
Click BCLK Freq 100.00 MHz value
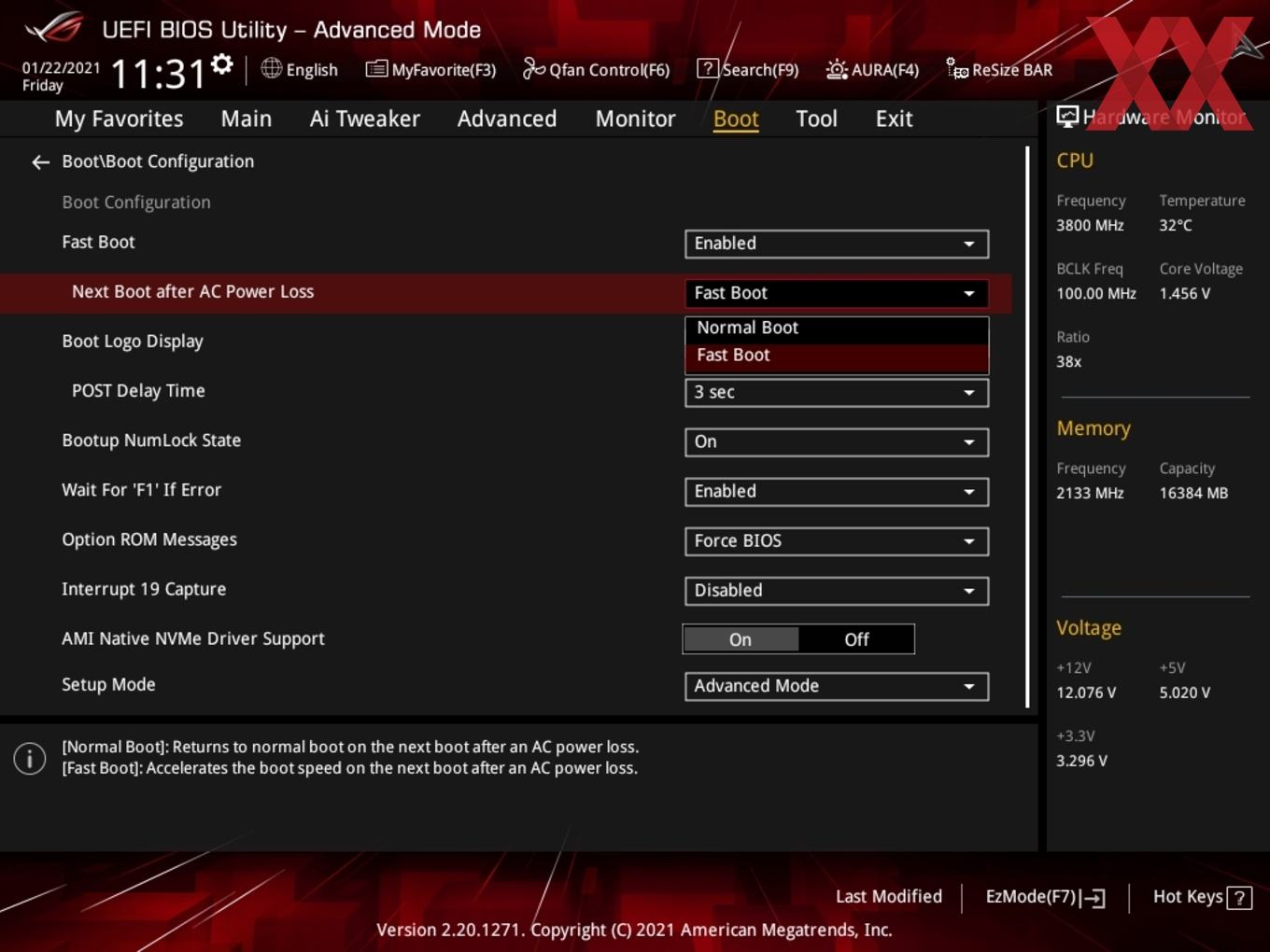point(1096,293)
